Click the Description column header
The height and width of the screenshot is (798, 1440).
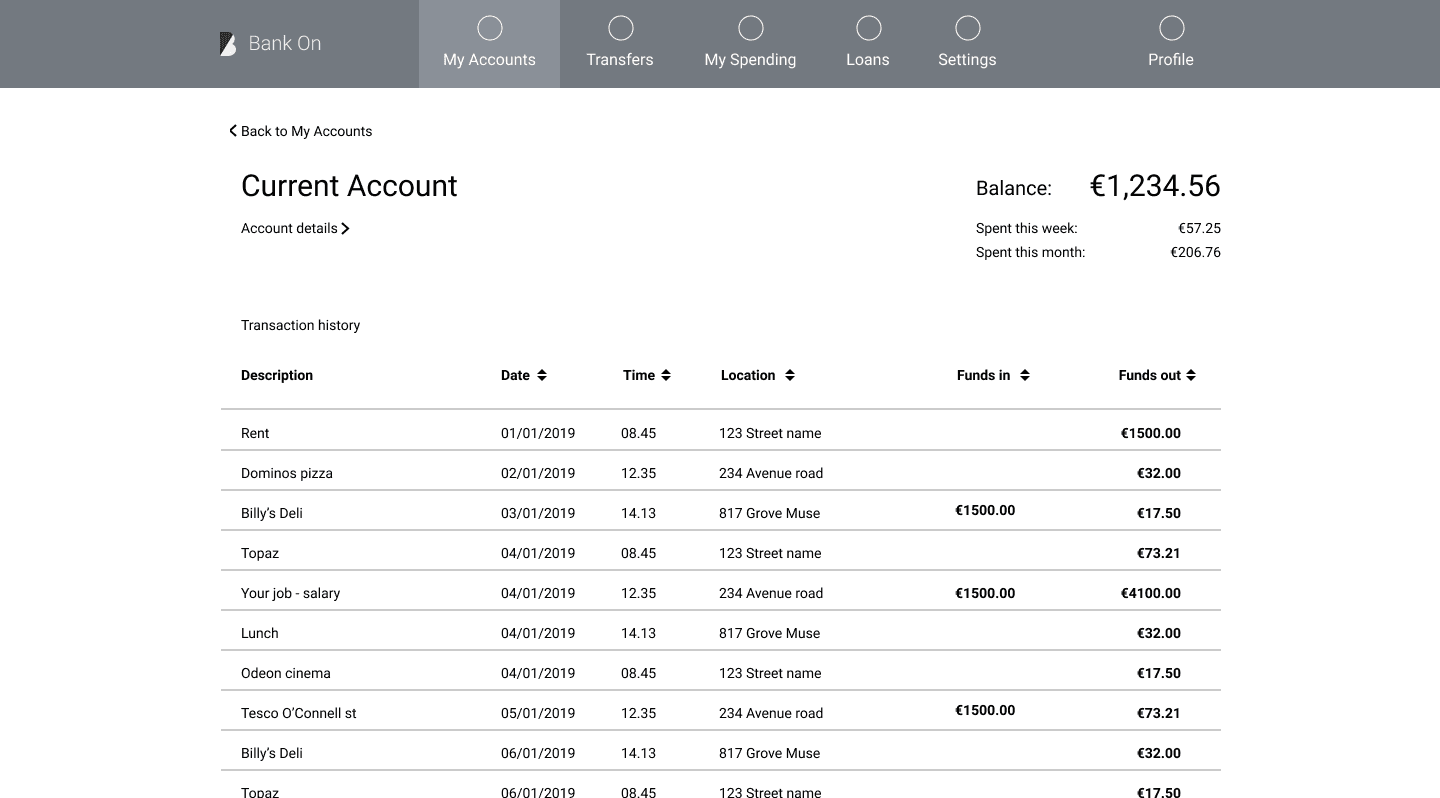pyautogui.click(x=277, y=375)
